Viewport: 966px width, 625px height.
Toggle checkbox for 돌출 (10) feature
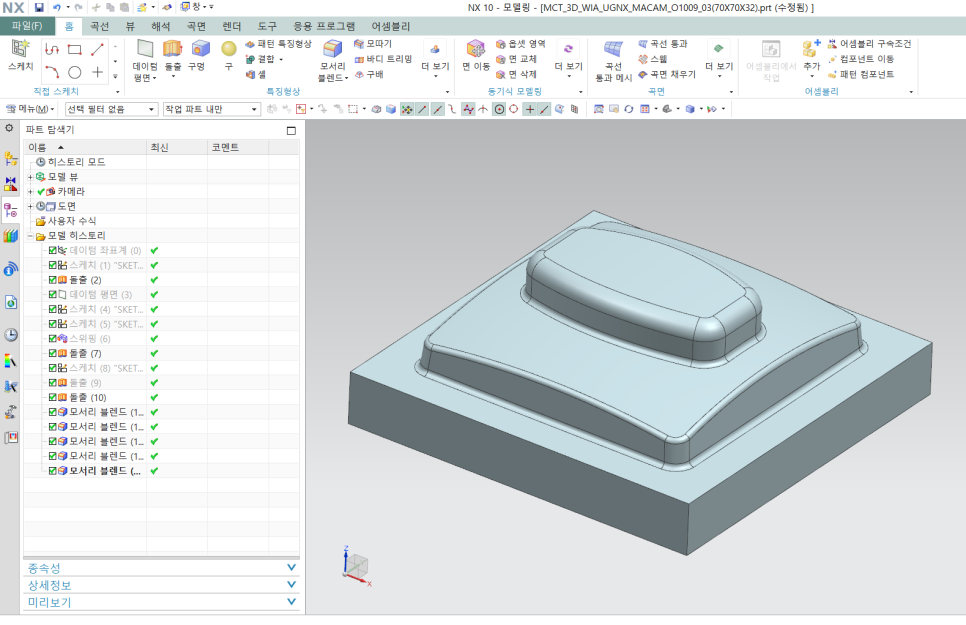click(x=53, y=398)
